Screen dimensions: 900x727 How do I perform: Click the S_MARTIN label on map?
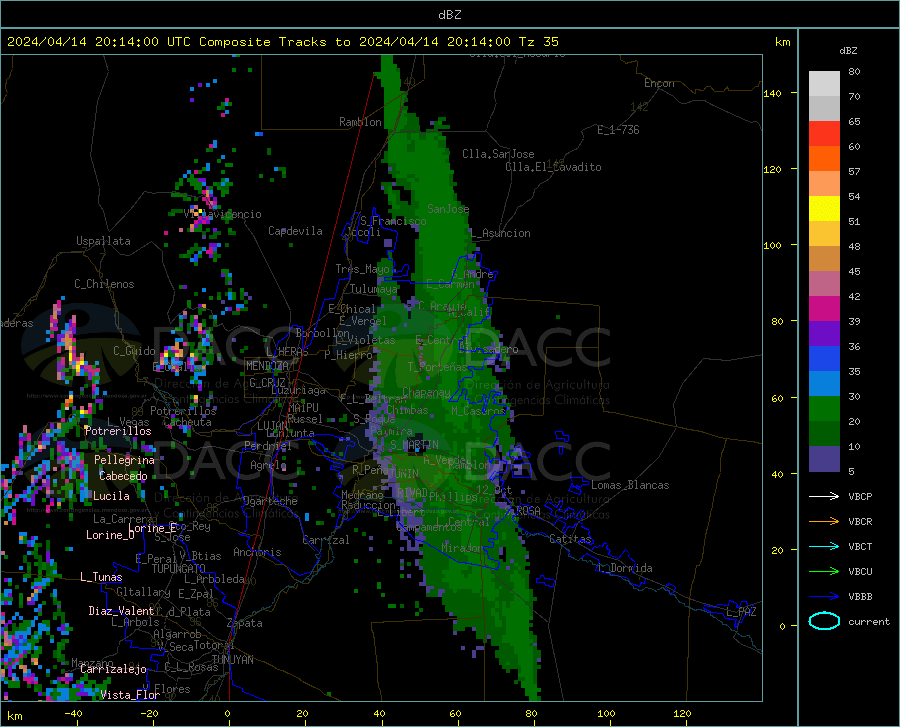414,445
